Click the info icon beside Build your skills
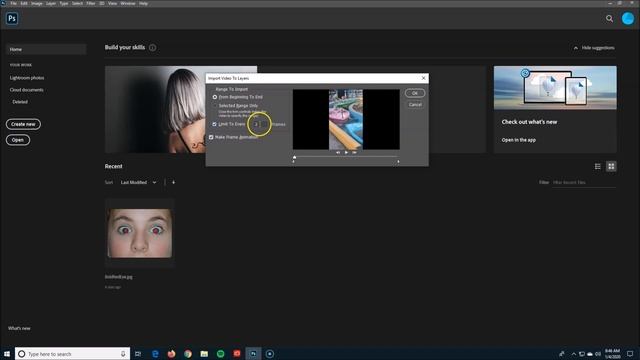This screenshot has height=360, width=640. click(x=152, y=47)
